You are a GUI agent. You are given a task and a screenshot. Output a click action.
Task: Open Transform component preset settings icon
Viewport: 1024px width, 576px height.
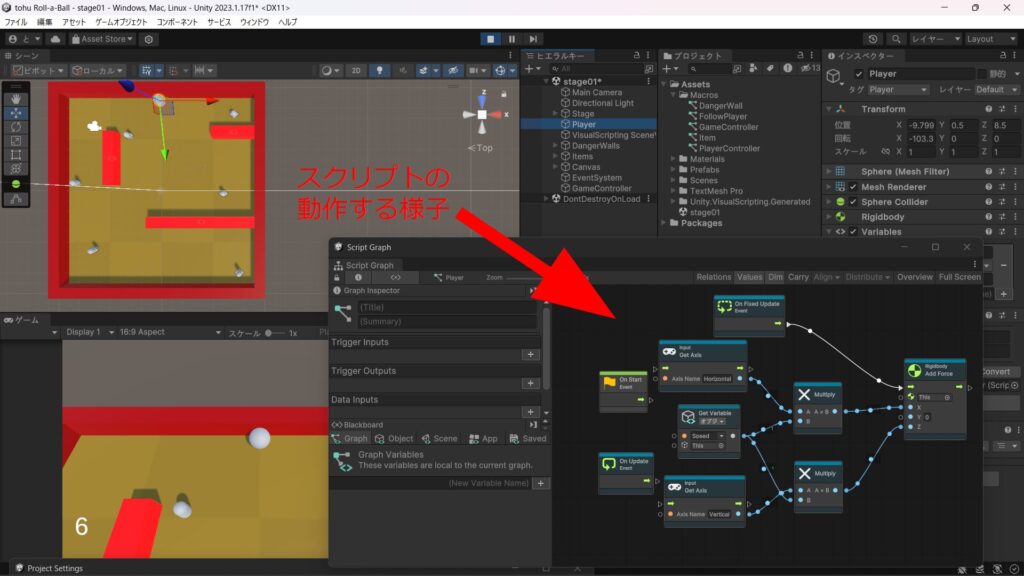coord(1002,109)
